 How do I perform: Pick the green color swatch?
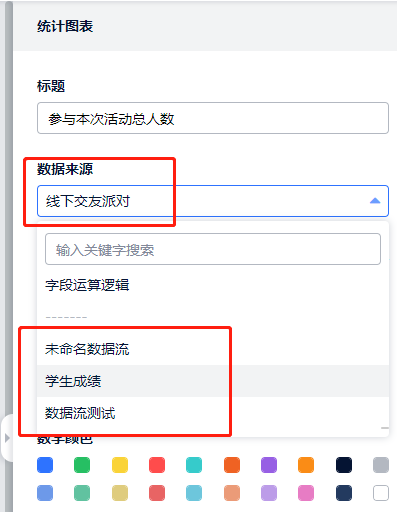tap(82, 465)
